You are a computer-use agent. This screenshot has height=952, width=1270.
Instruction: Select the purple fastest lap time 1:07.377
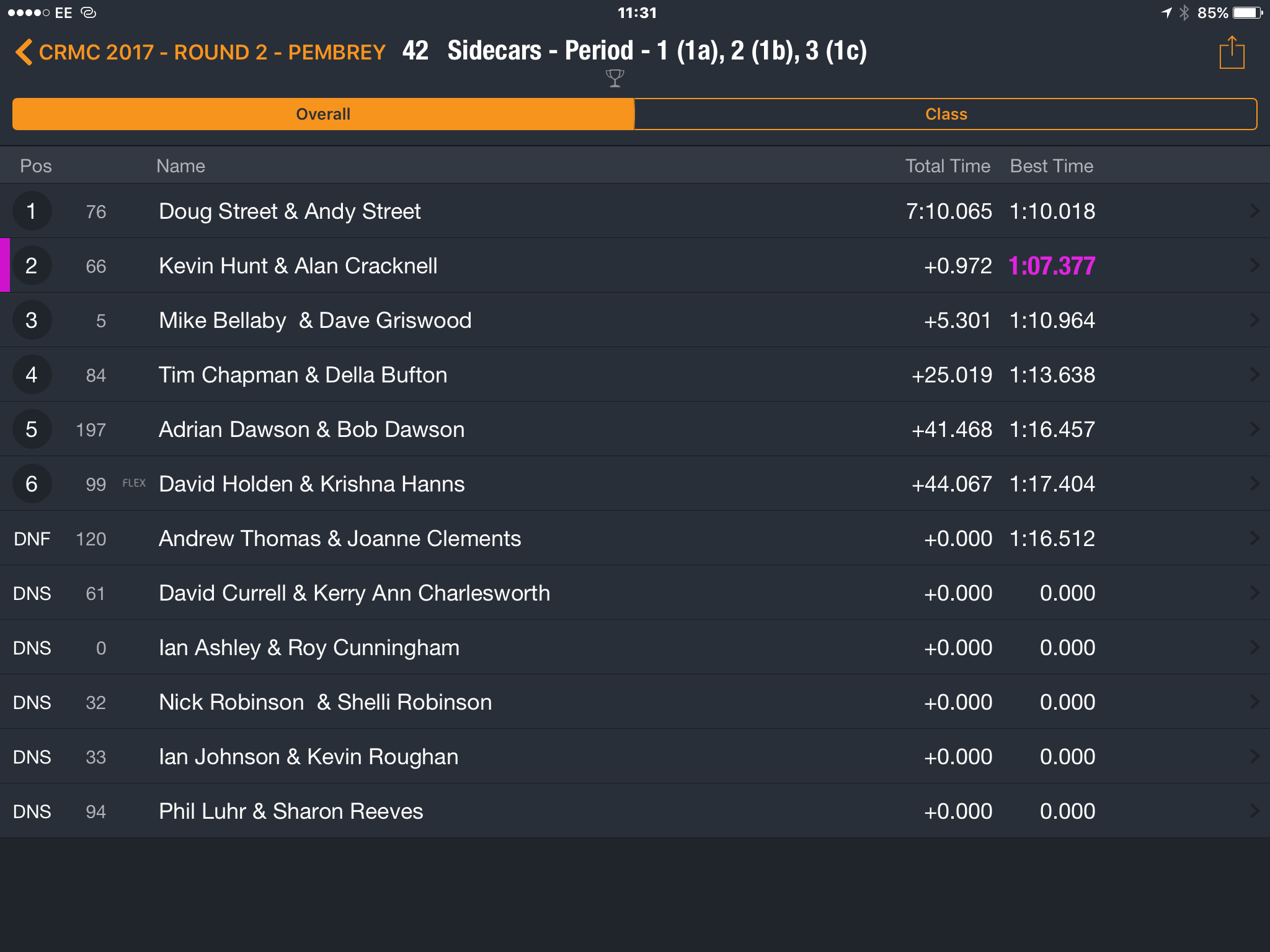(1052, 266)
